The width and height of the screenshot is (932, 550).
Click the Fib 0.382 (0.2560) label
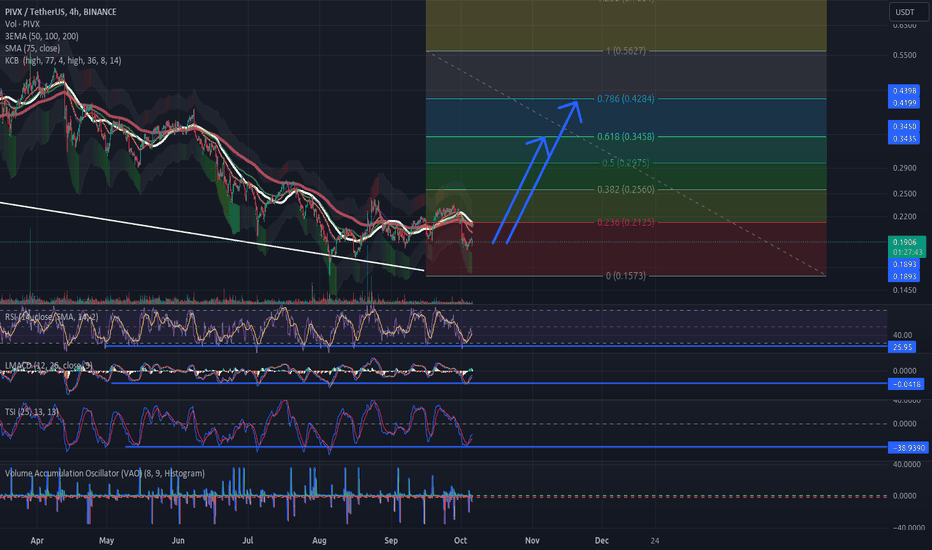coord(625,190)
